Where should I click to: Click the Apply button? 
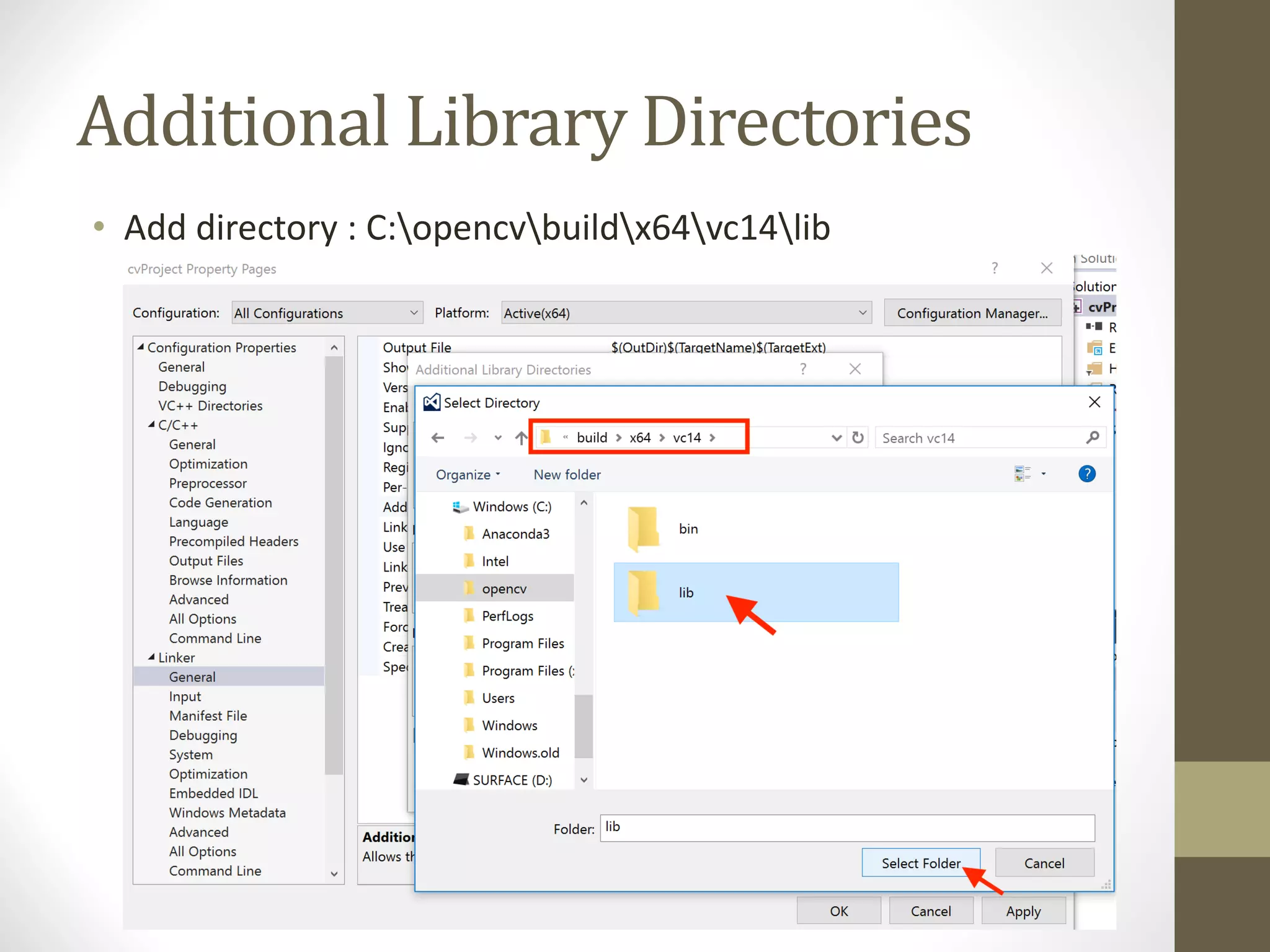[1023, 911]
